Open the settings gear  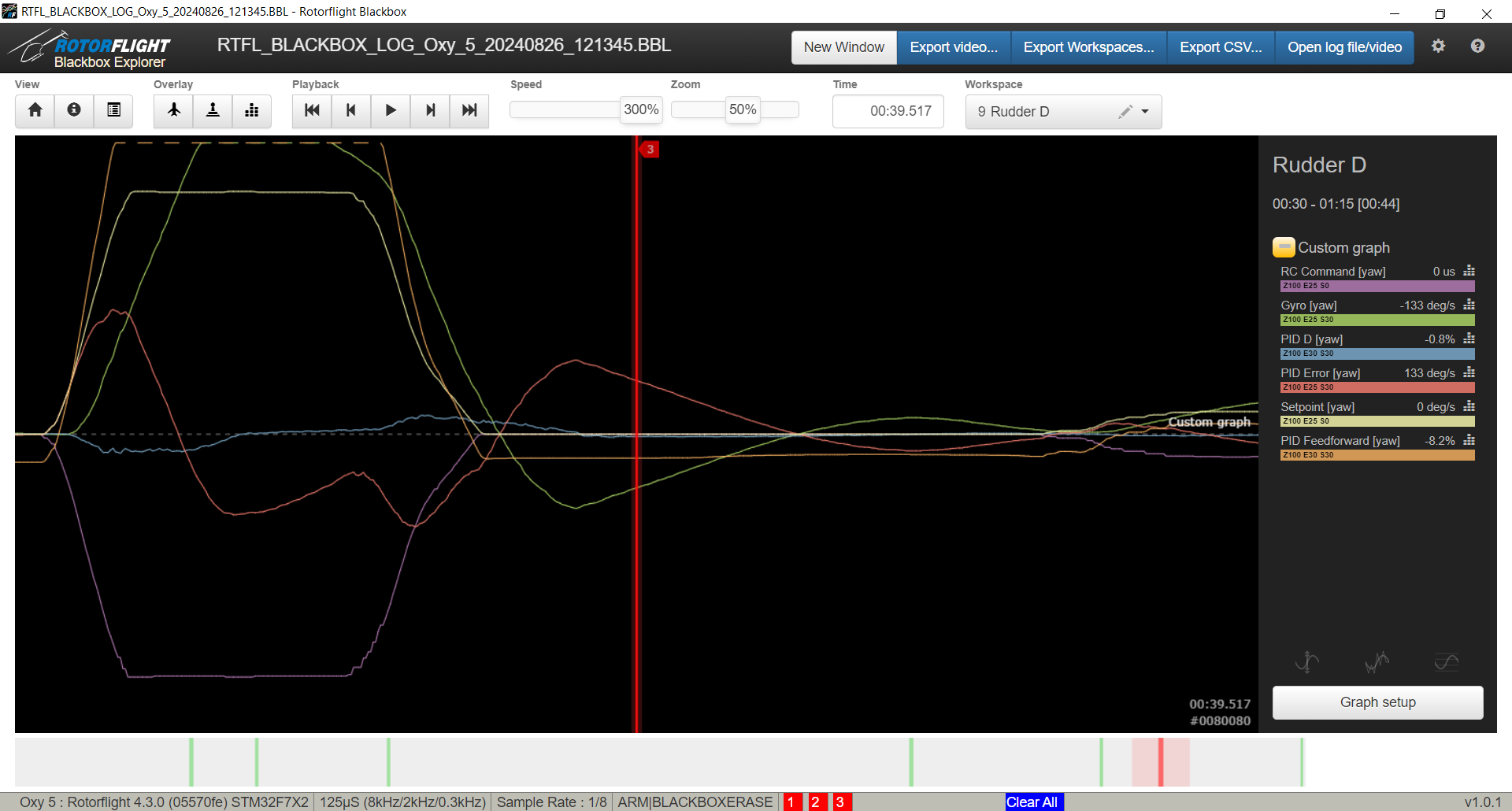[x=1438, y=46]
